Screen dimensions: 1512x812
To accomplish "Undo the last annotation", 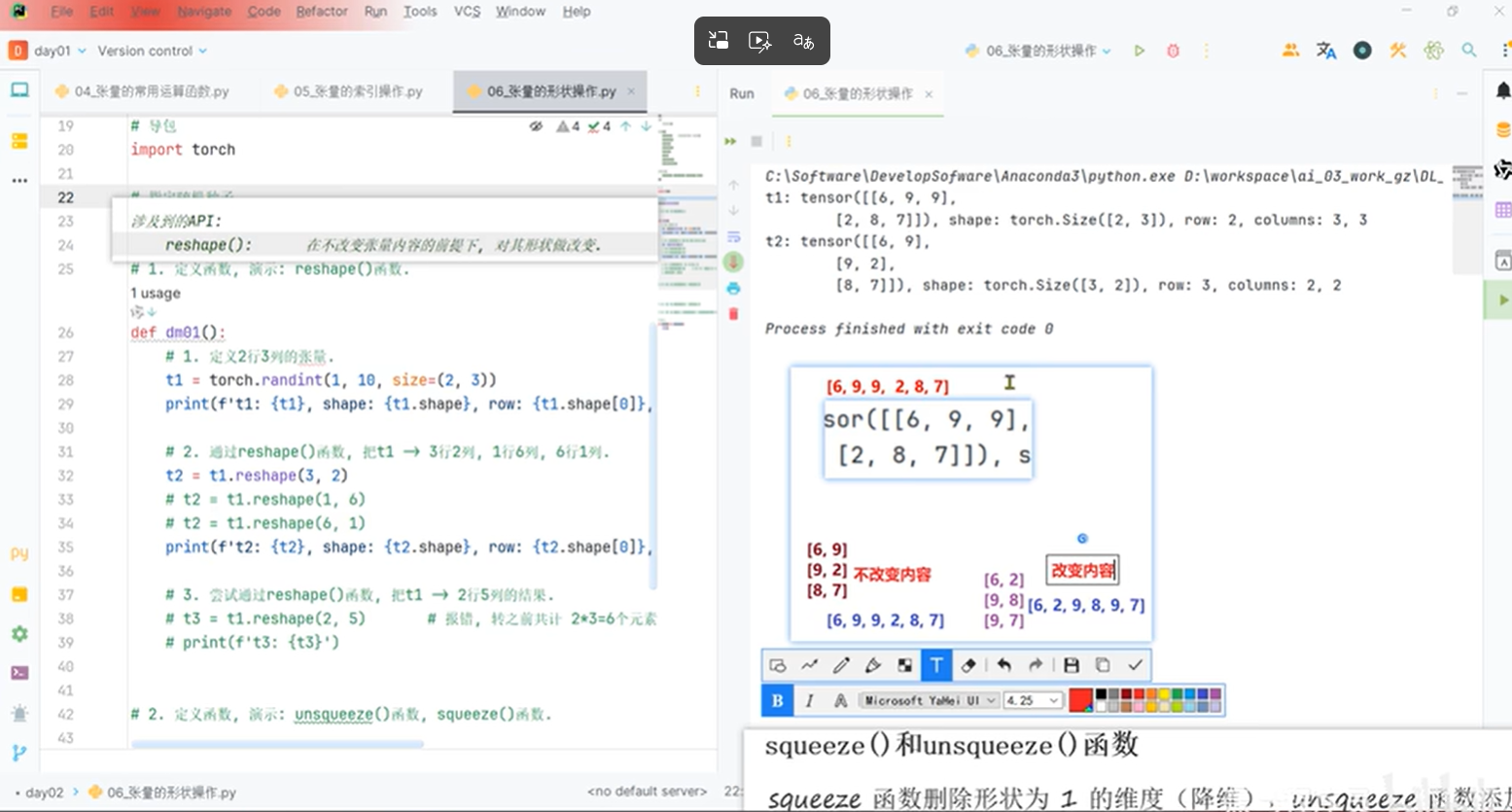I will point(1004,665).
